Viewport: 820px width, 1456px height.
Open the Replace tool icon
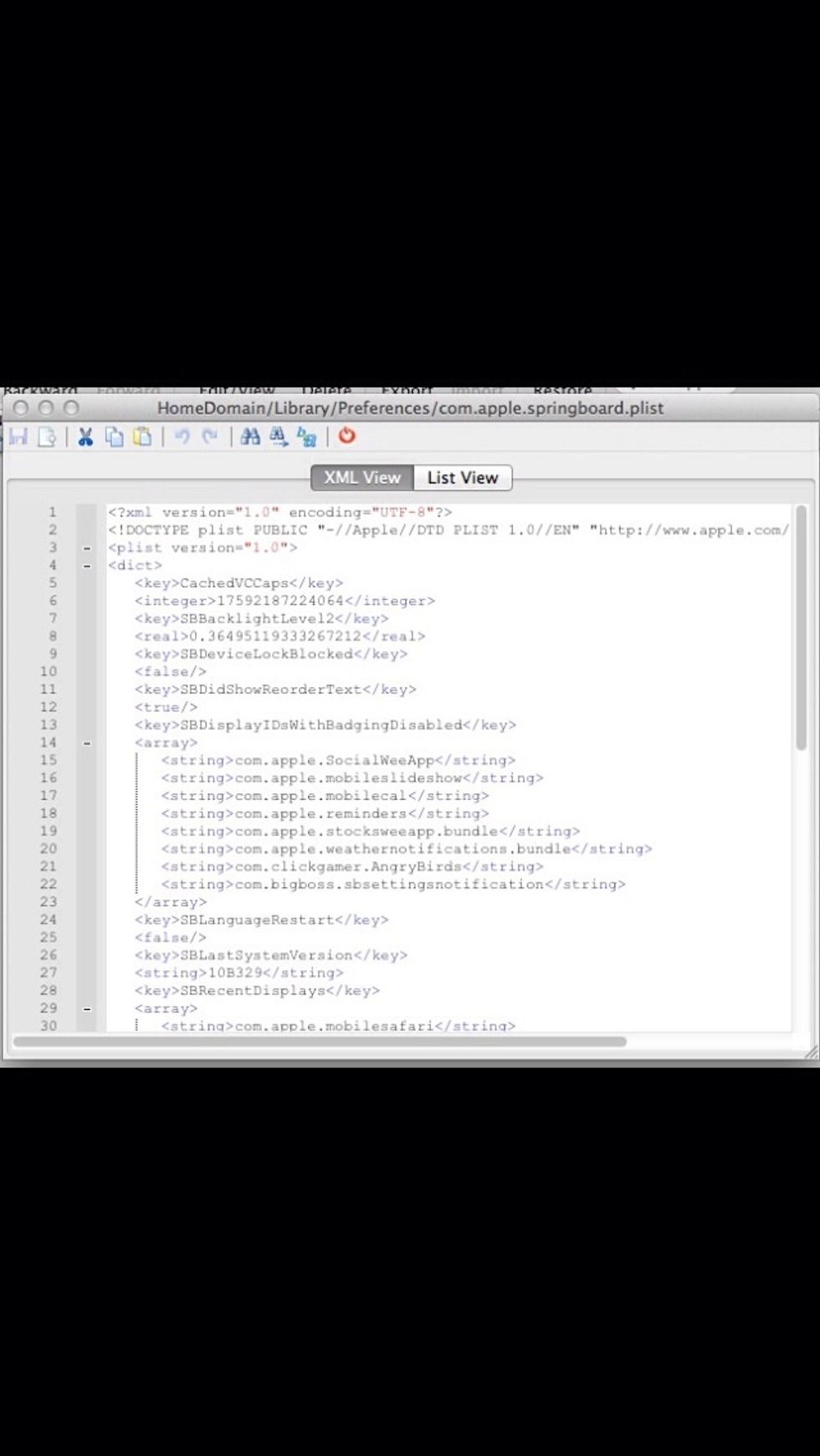[307, 436]
